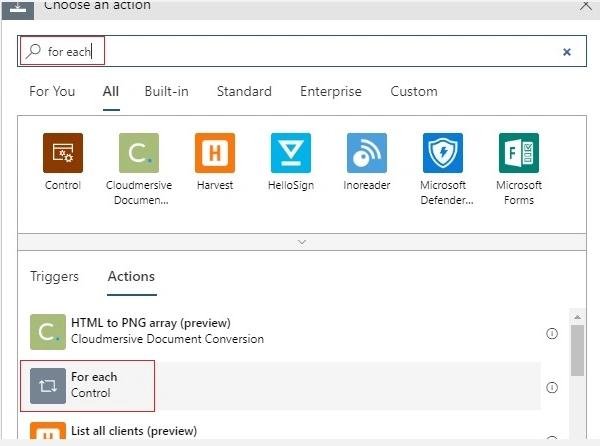
Task: Click the Cloudmersive Document Conversion subtitle
Action: pos(167,339)
